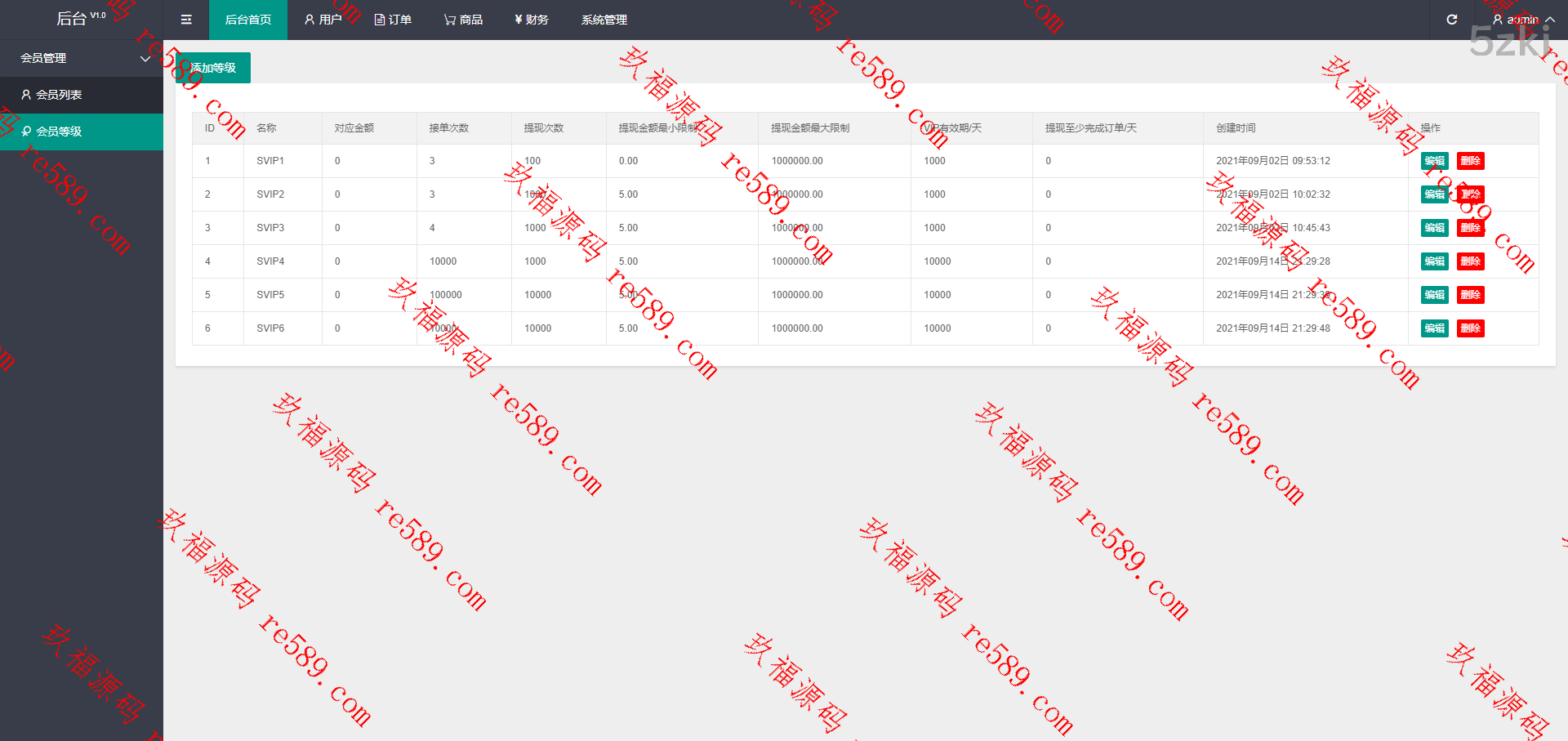Delete the SVIP4 level row

click(1470, 261)
